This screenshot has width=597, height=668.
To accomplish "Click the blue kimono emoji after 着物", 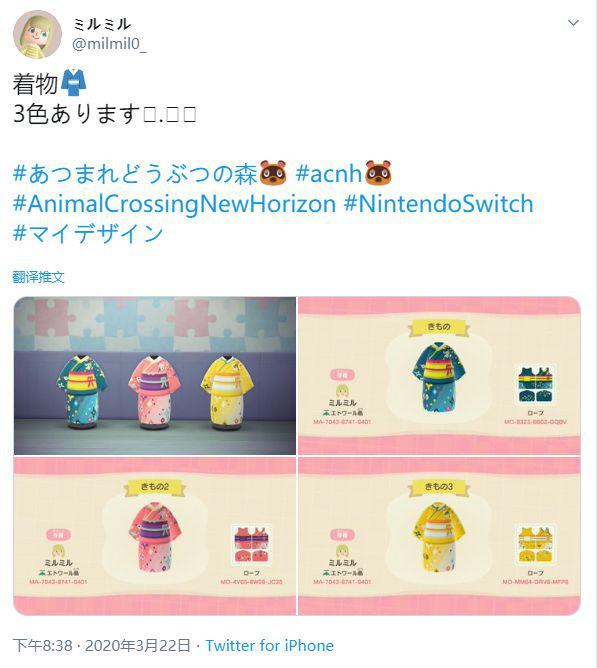I will [x=74, y=82].
